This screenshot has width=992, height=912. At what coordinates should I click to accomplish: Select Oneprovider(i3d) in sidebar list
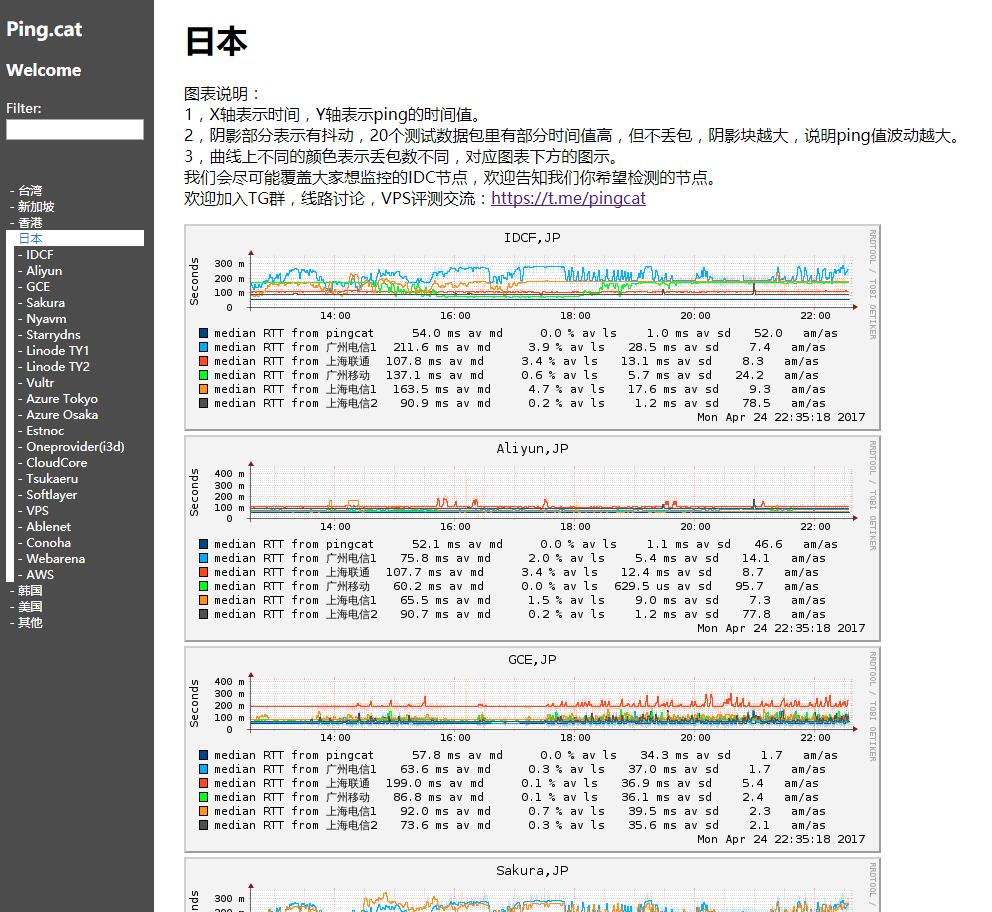[x=75, y=447]
